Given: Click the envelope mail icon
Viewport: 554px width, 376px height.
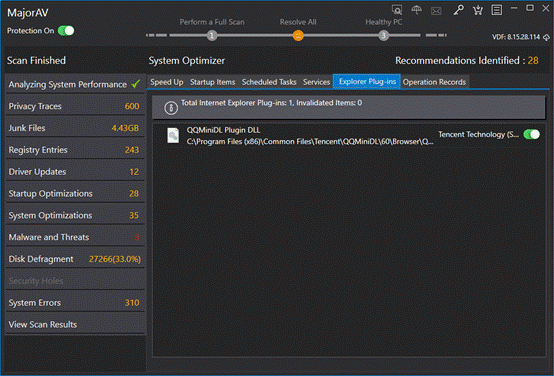Looking at the screenshot, I should coord(436,11).
